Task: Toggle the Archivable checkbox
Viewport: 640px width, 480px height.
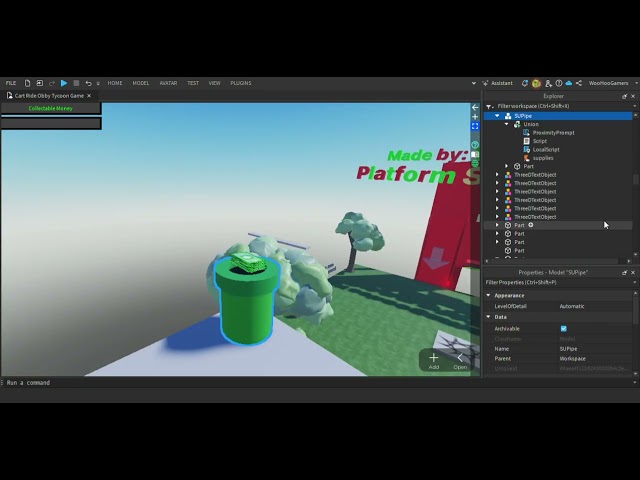Action: click(564, 329)
